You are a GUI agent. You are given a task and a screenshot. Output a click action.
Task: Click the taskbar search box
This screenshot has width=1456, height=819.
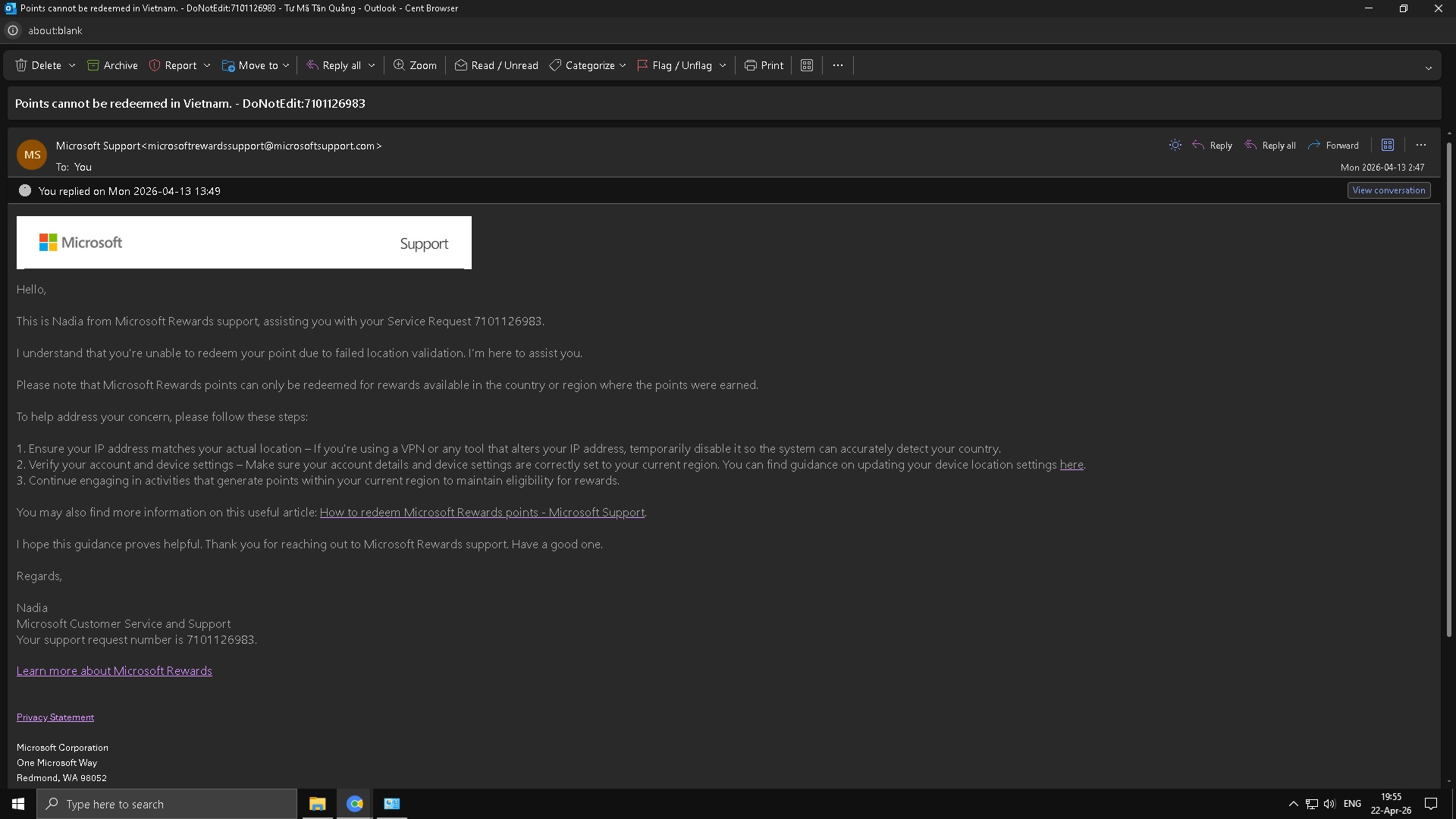click(167, 804)
